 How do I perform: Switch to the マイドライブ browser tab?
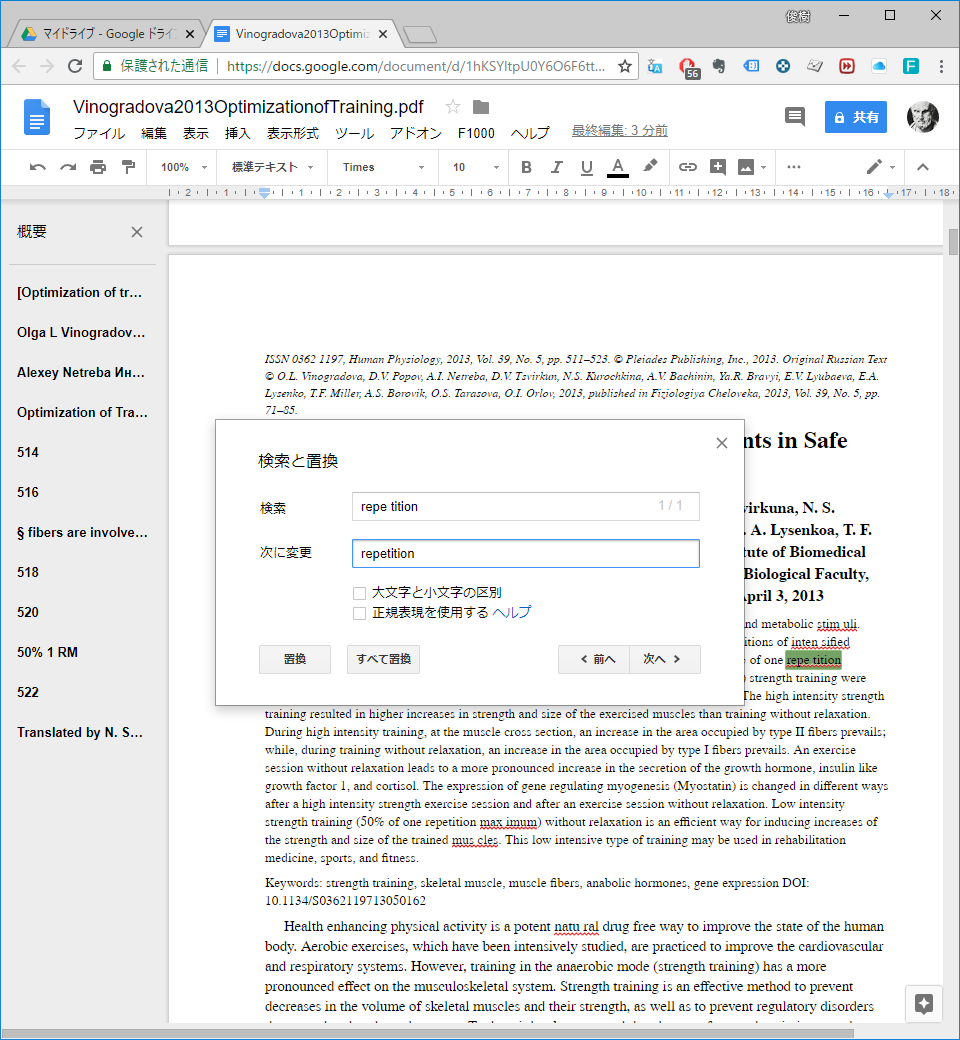pos(106,34)
